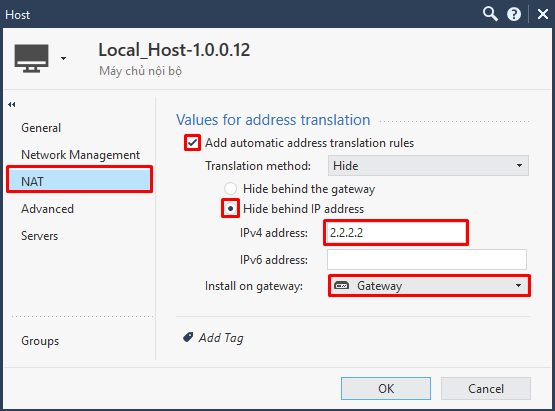The height and width of the screenshot is (411, 555).
Task: Close the Host dialog window
Action: pos(543,15)
